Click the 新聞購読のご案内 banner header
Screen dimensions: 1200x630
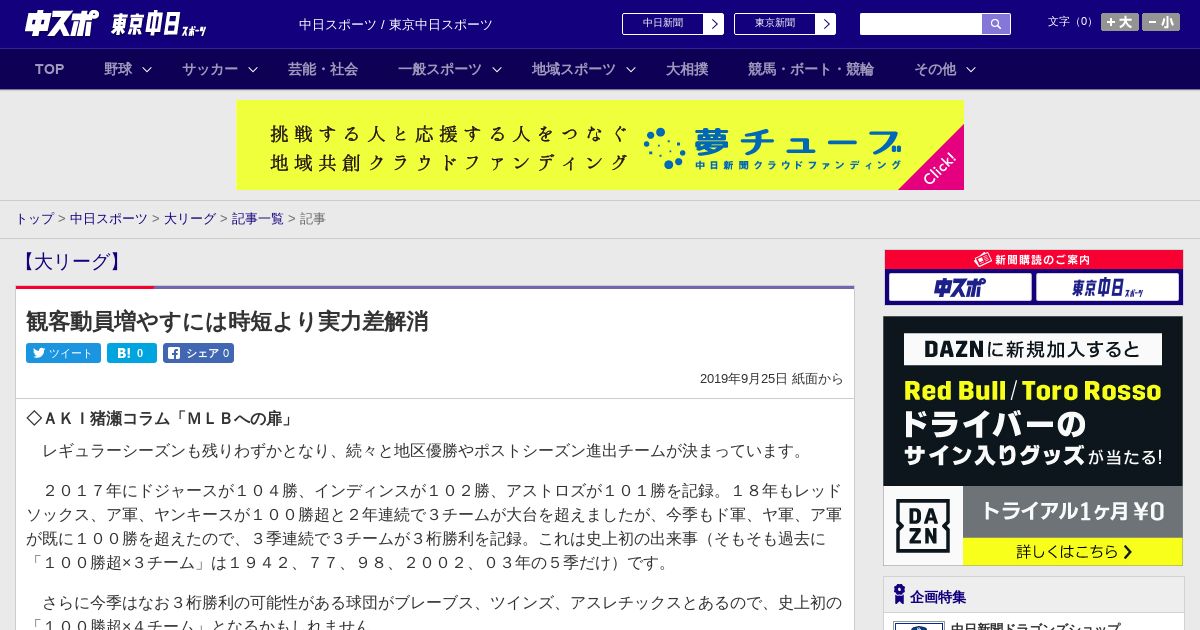click(1033, 260)
